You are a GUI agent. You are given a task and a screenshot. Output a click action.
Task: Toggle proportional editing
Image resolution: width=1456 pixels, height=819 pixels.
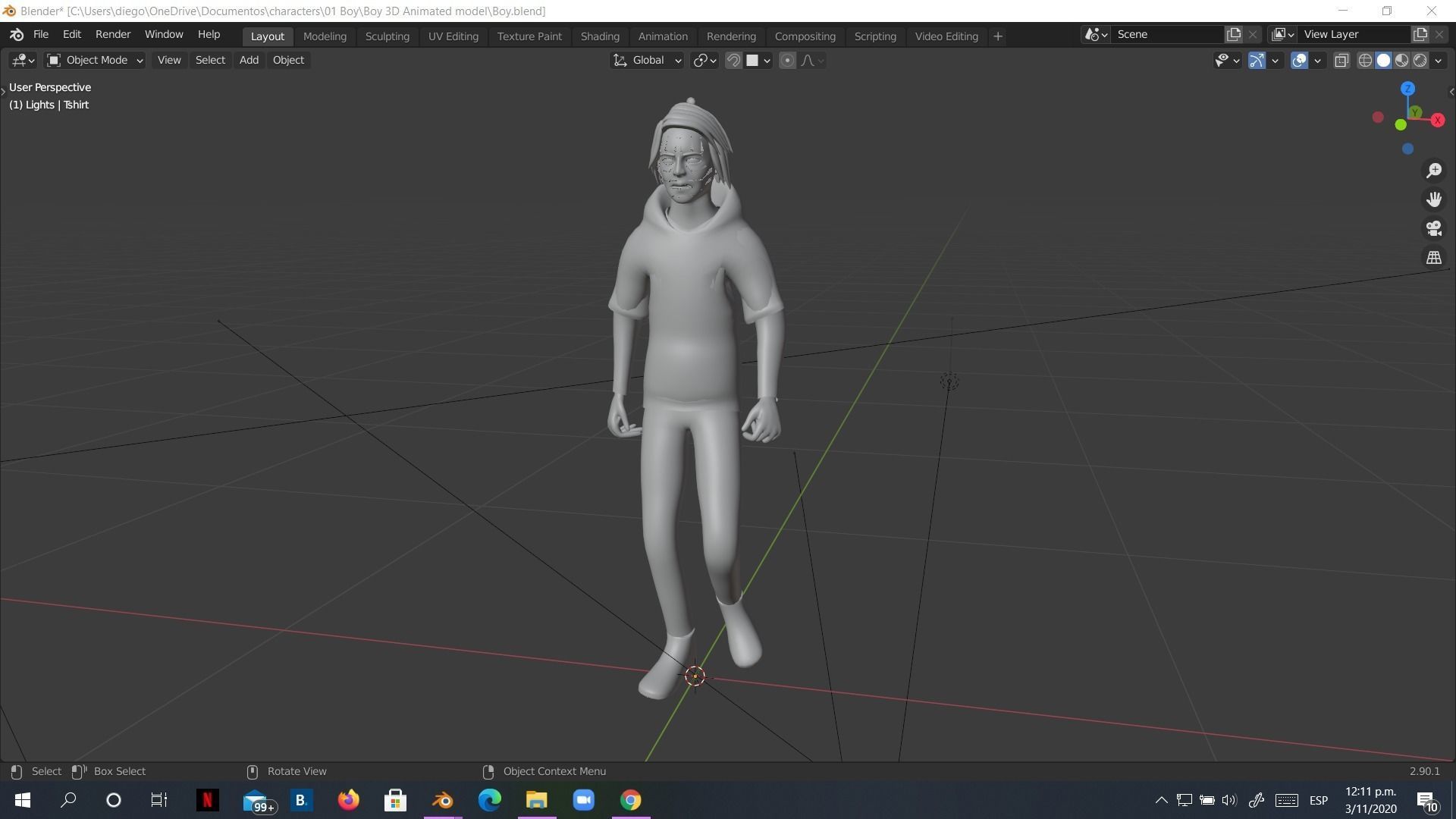pyautogui.click(x=787, y=61)
